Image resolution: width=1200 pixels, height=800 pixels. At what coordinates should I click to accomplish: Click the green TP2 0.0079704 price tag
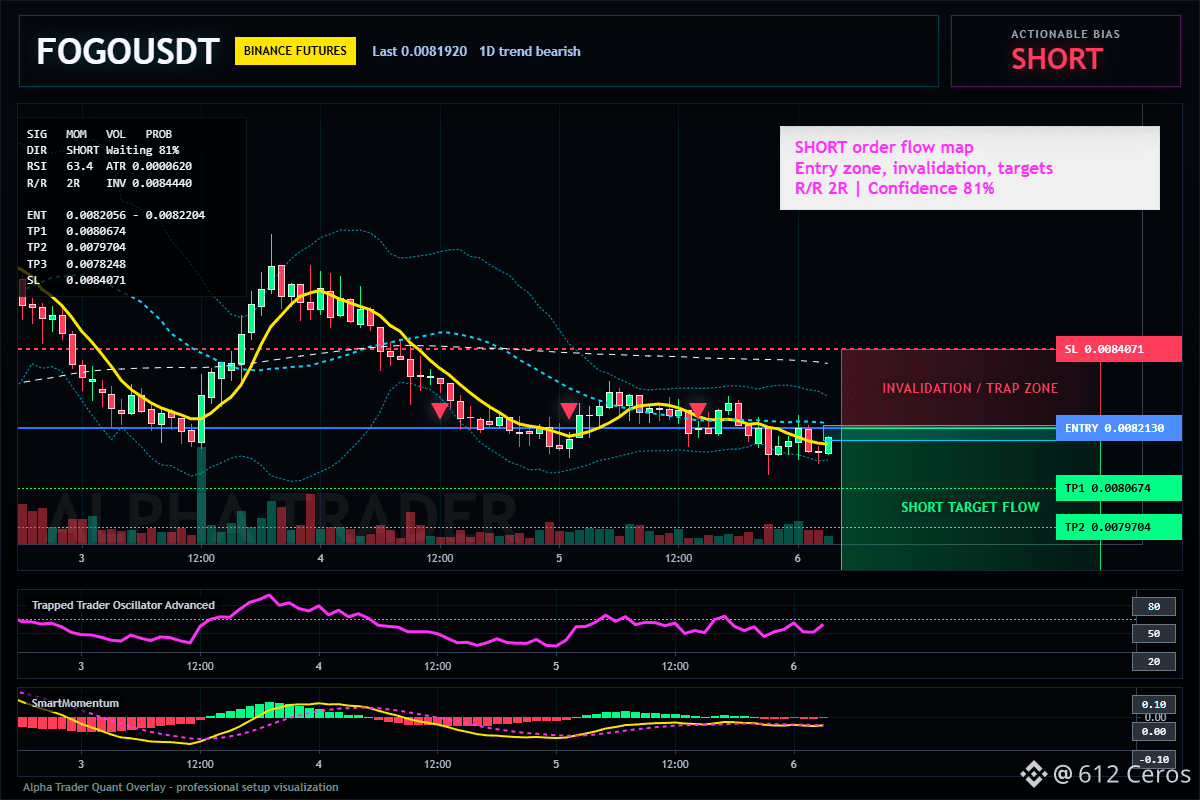pyautogui.click(x=1118, y=527)
